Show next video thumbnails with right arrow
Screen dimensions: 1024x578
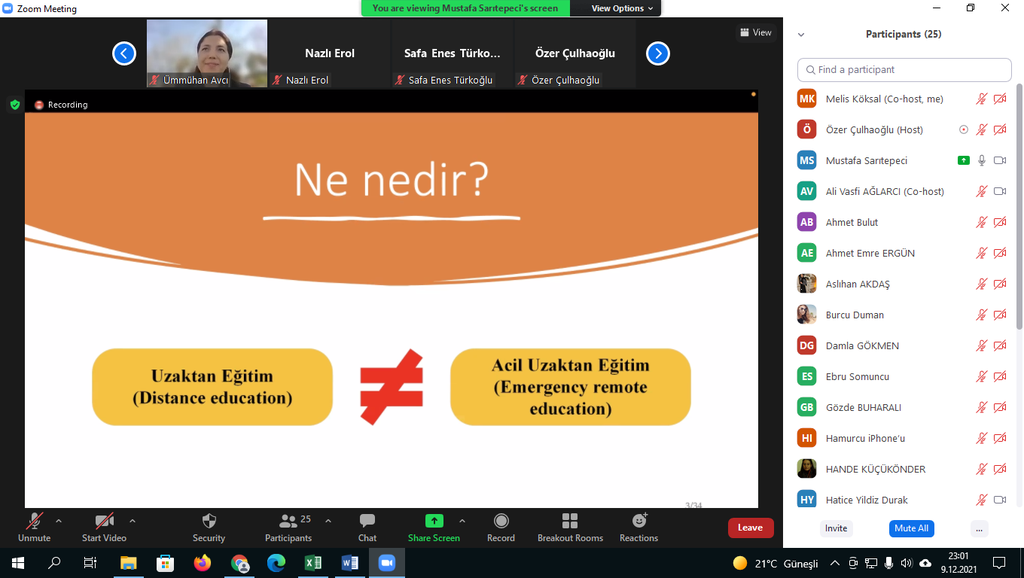click(x=658, y=54)
